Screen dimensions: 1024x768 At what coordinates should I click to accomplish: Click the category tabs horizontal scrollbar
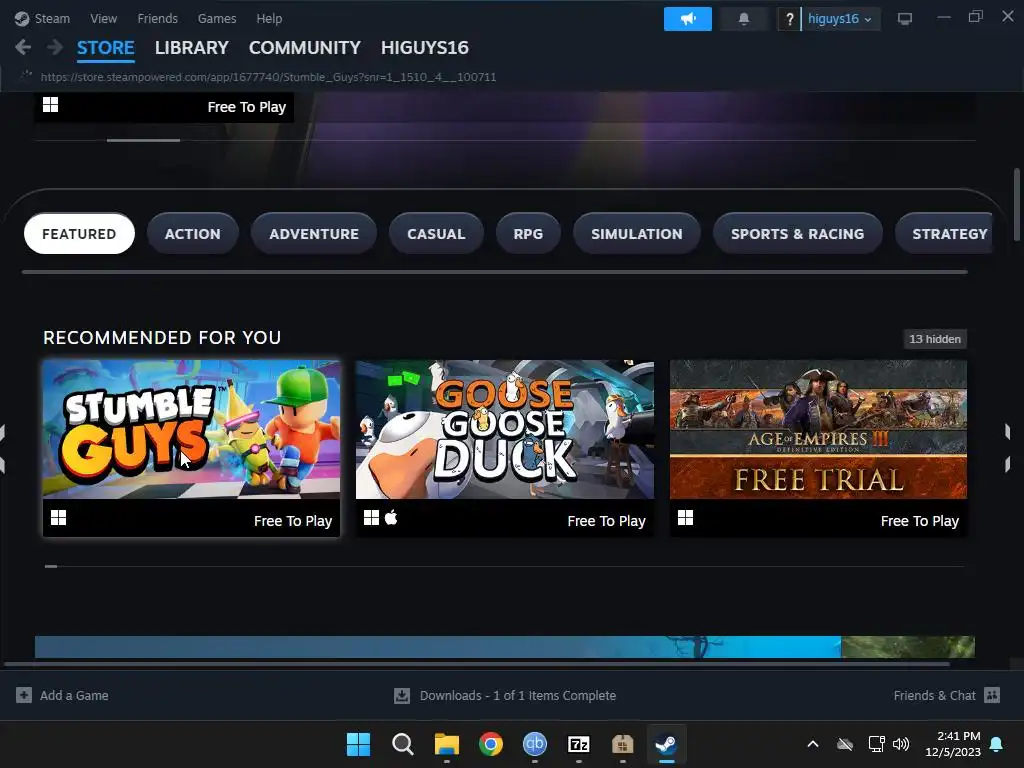coord(494,272)
